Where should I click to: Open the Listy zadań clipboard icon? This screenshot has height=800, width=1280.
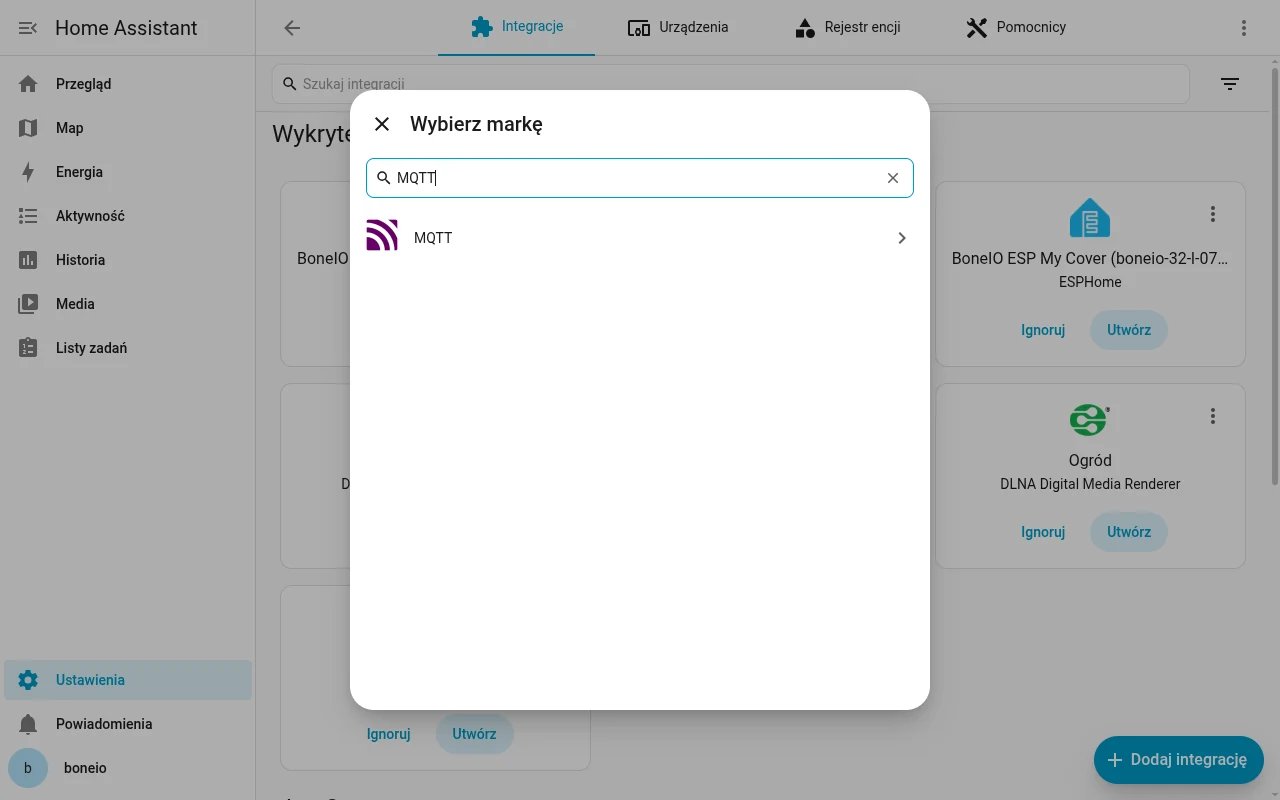28,348
